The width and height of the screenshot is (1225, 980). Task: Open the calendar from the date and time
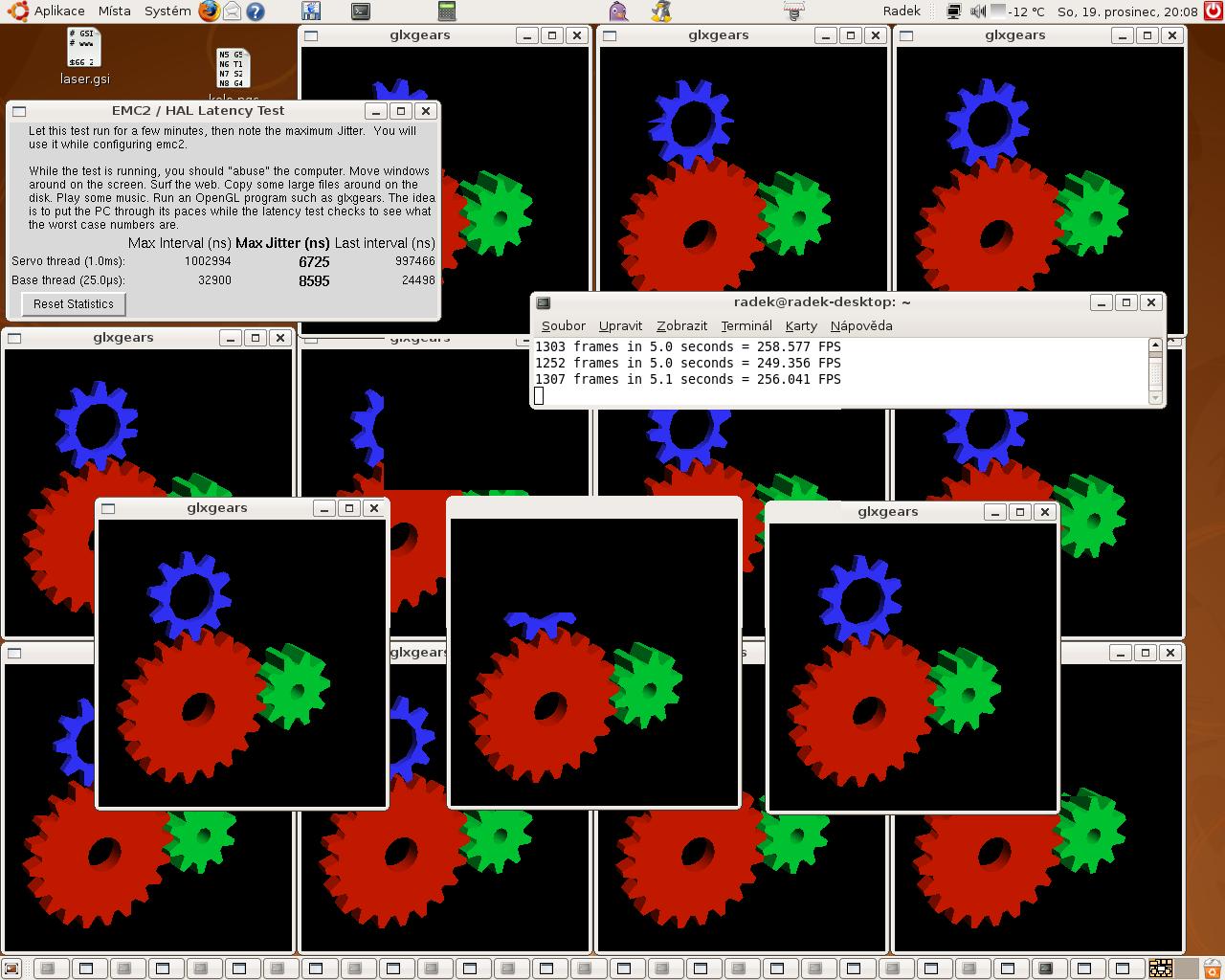1127,11
